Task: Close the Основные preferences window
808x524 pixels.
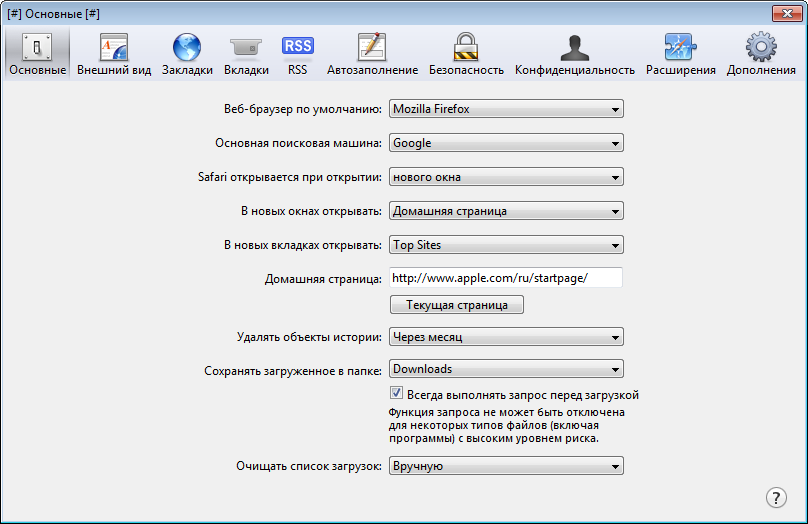Action: point(787,13)
